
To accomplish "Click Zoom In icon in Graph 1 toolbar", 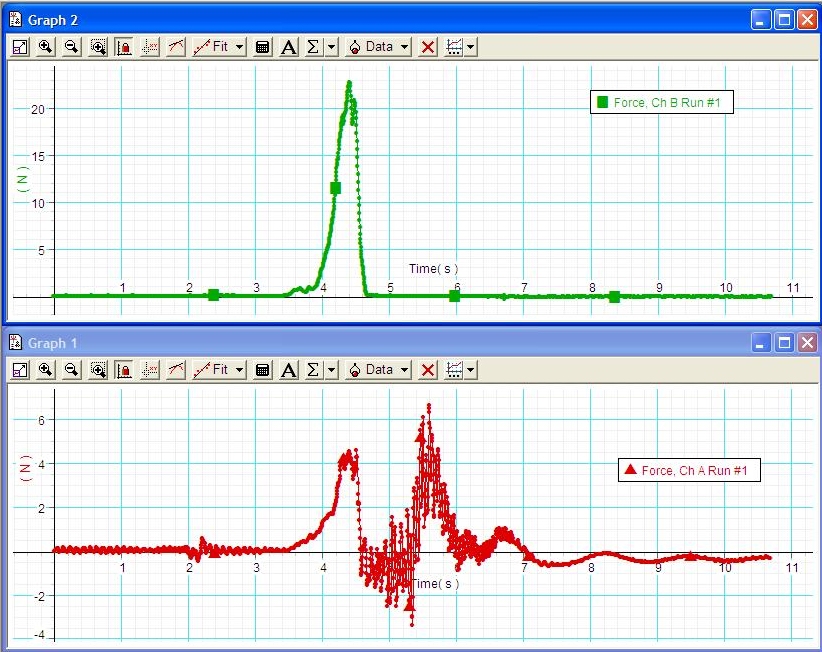I will tap(46, 370).
